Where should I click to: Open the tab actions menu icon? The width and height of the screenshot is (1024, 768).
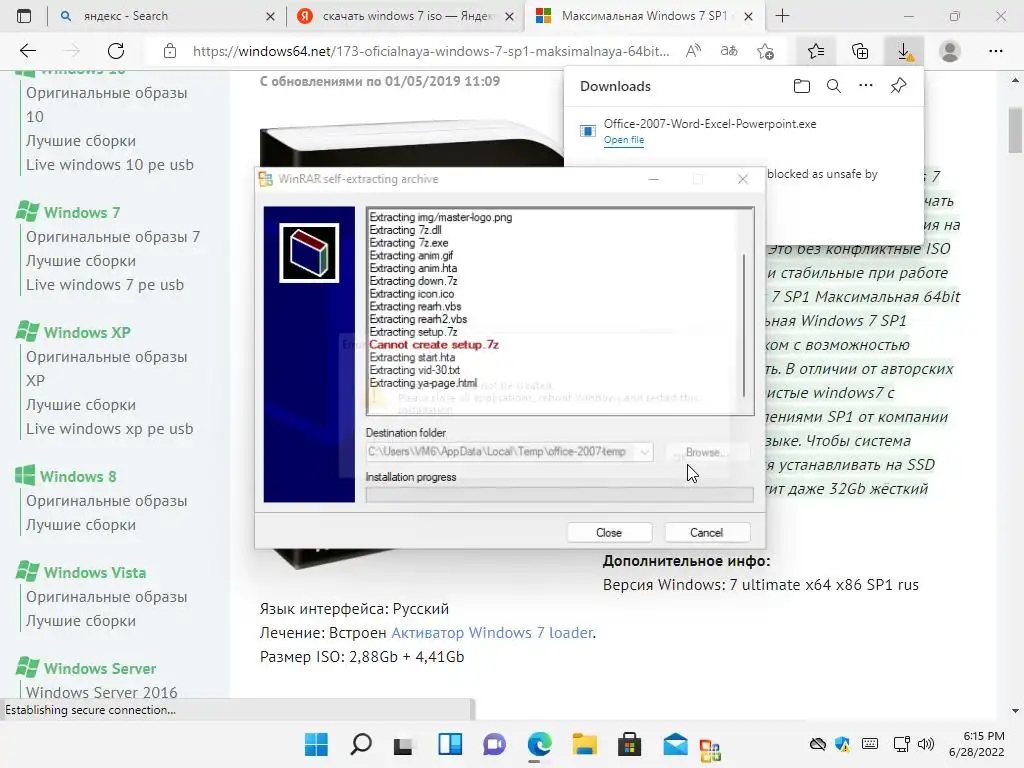coord(24,16)
